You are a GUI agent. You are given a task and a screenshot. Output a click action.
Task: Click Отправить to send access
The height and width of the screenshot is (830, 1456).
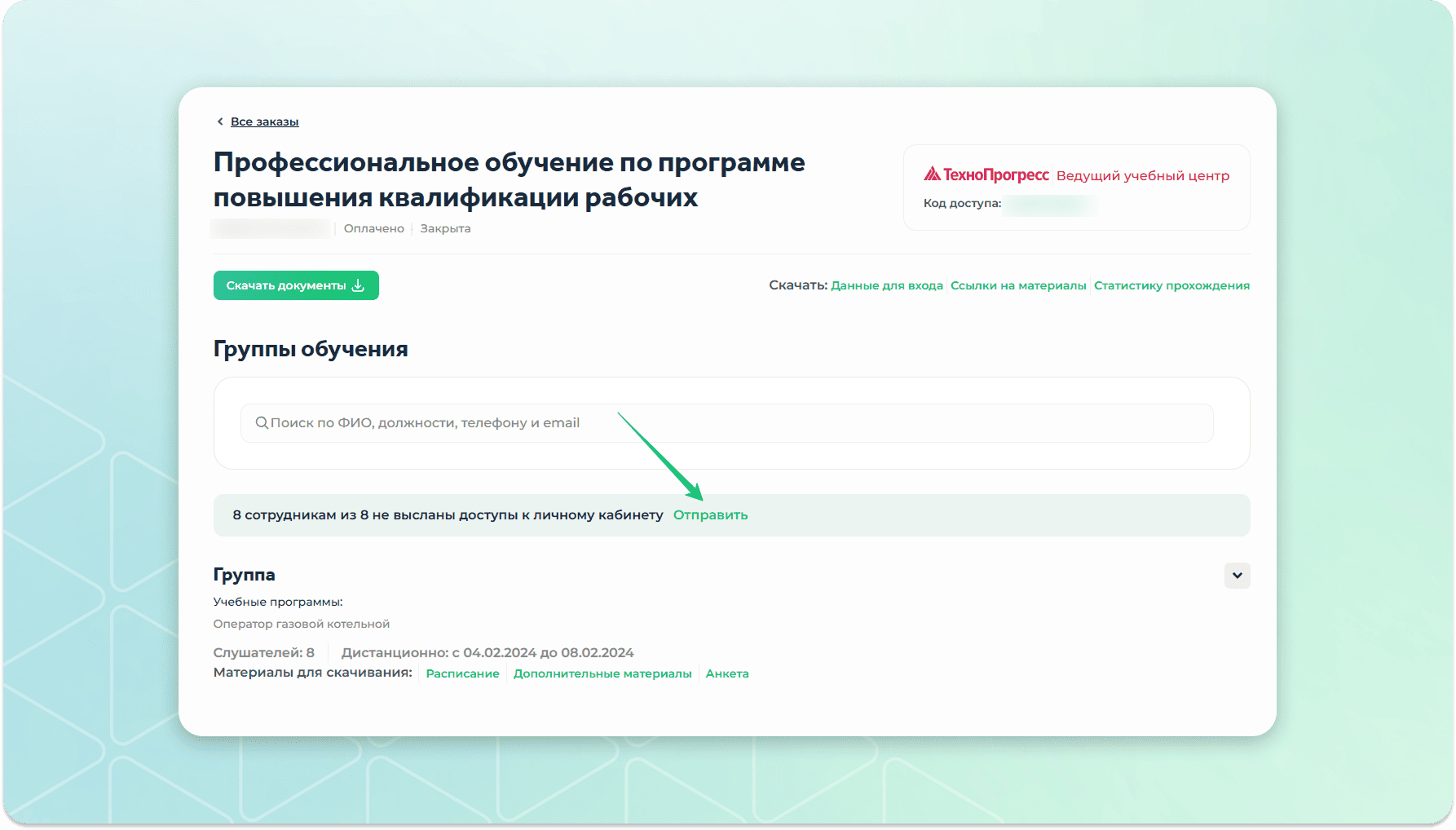click(710, 515)
